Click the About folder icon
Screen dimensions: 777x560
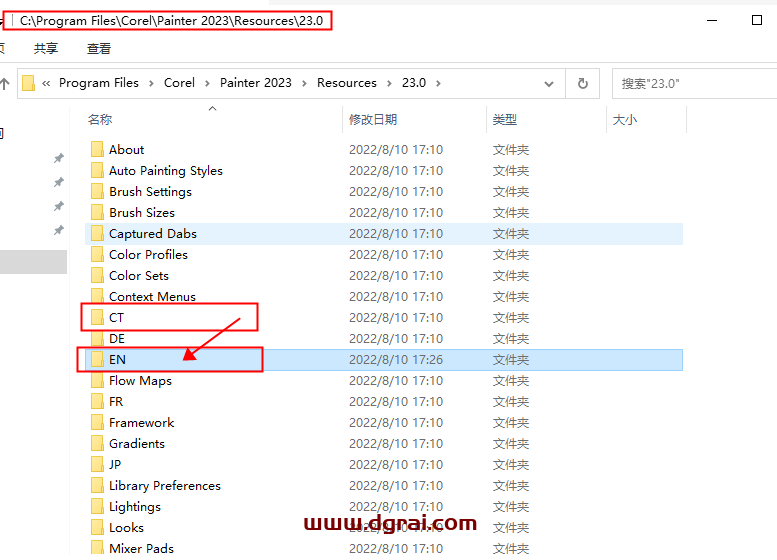[97, 149]
